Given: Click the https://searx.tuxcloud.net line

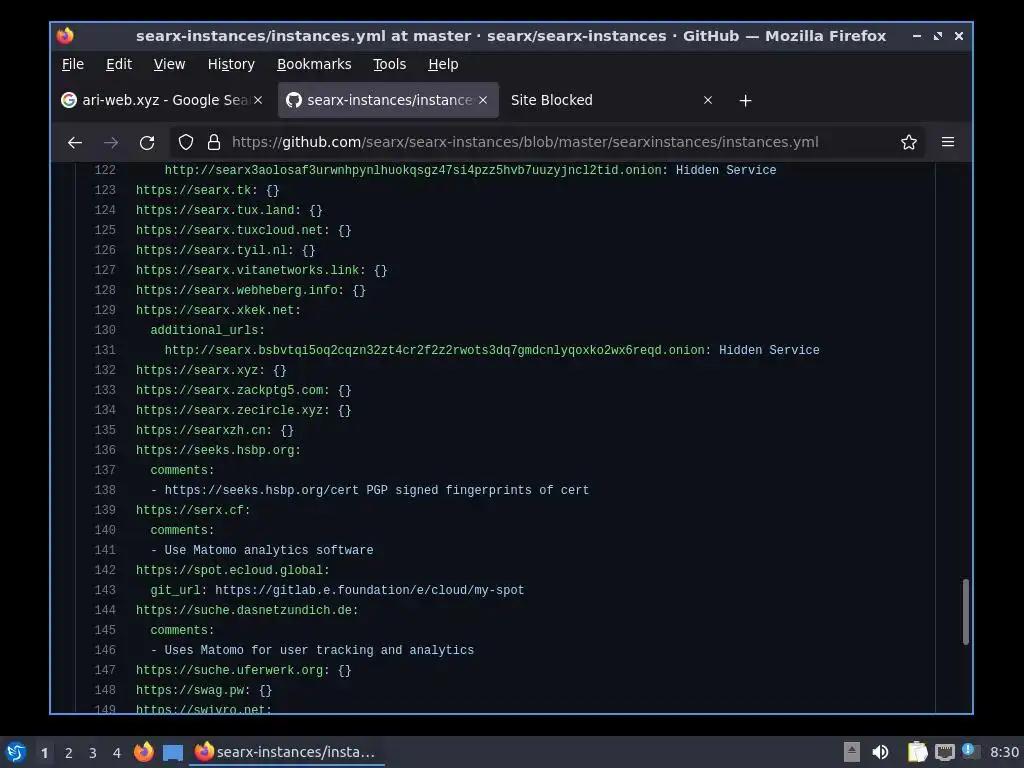Looking at the screenshot, I should point(244,230).
